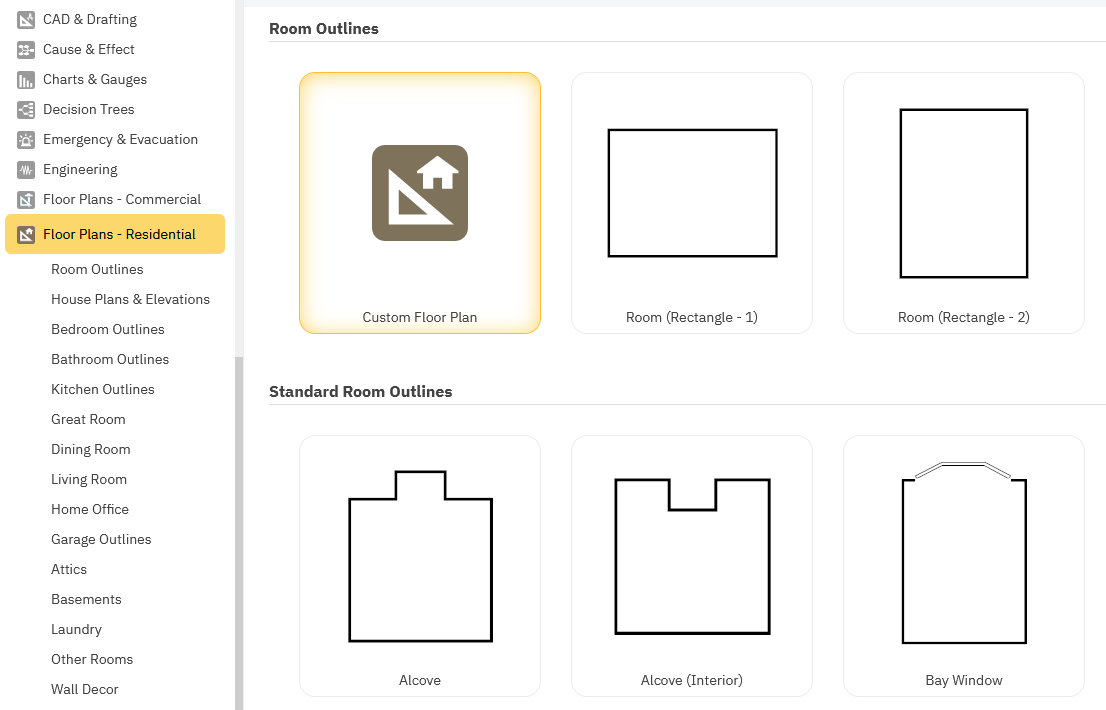Select the Room (Rectangle - 1) template
Viewport: 1106px width, 710px height.
[x=692, y=202]
